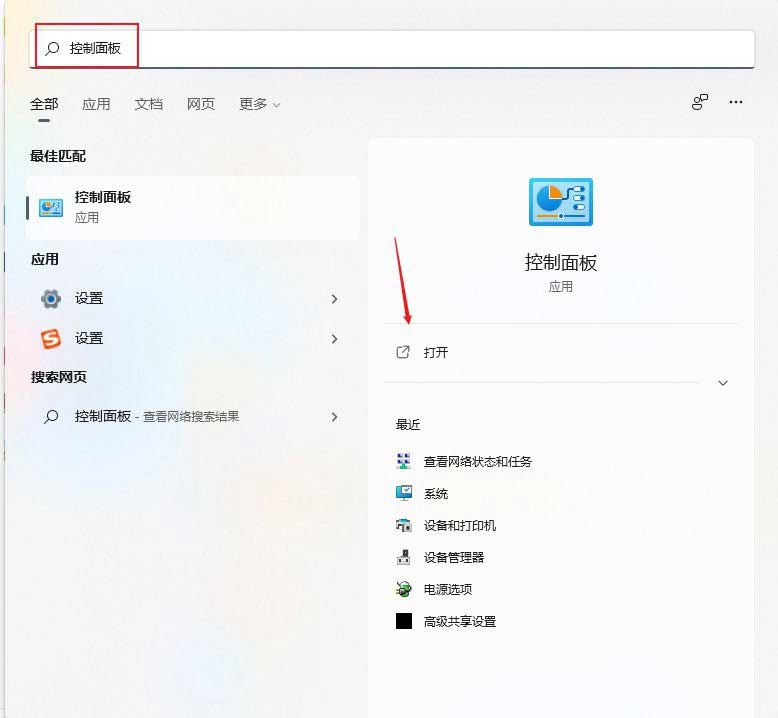Open recent 设备和打印机
Screen dimensions: 778x718
[x=459, y=525]
